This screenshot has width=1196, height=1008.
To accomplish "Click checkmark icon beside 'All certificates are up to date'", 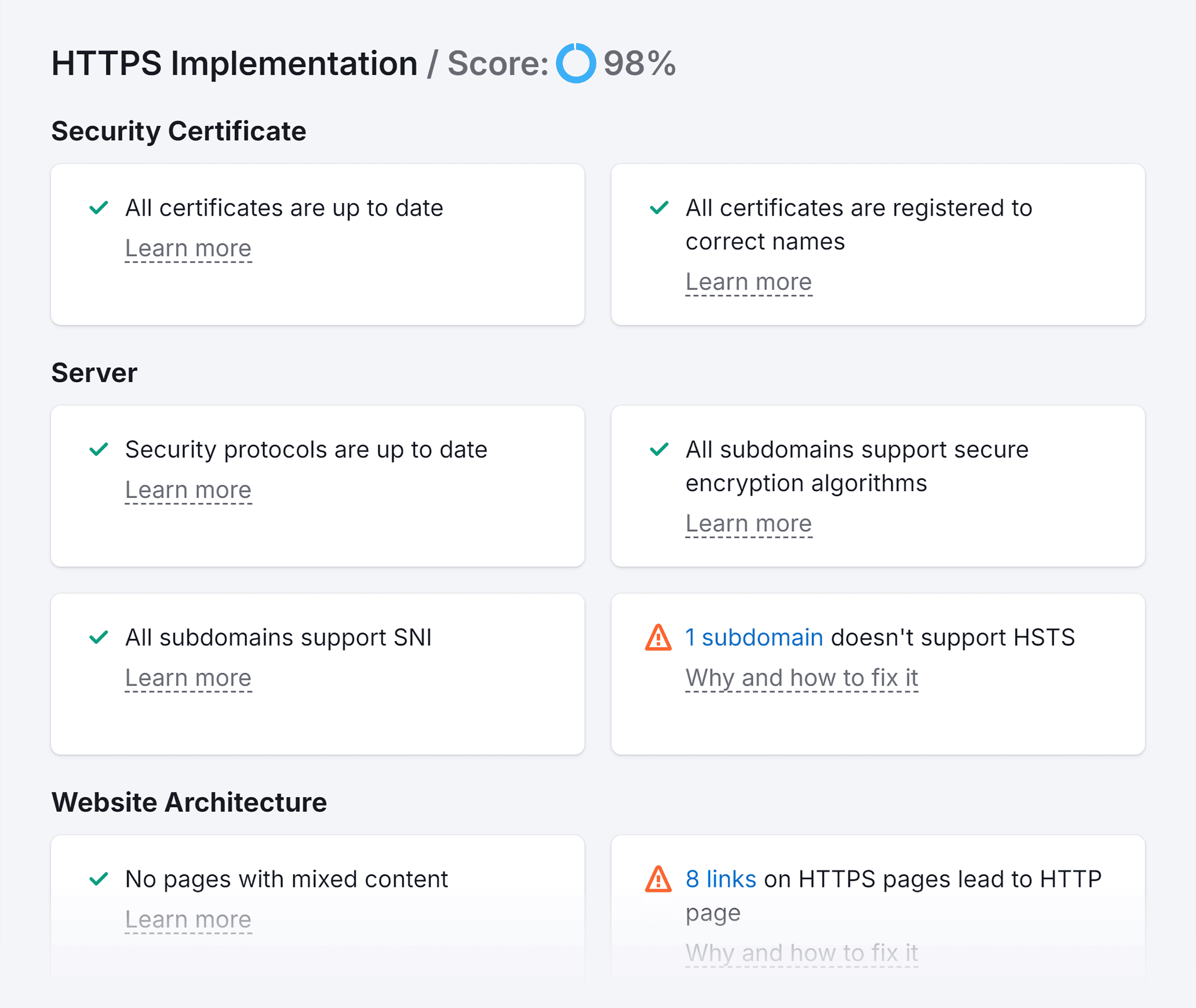I will (99, 208).
